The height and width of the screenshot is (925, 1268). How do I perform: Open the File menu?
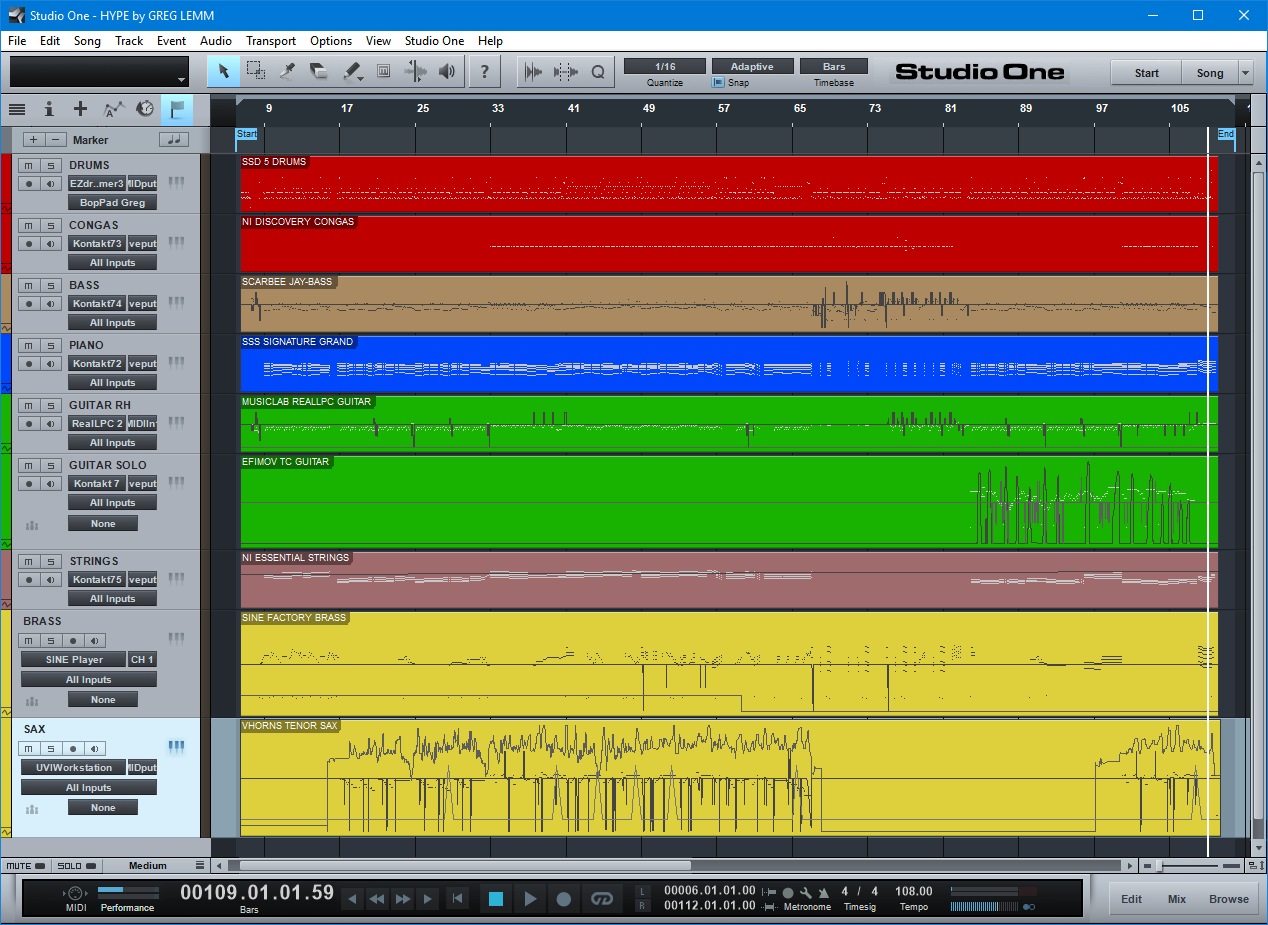tap(17, 41)
